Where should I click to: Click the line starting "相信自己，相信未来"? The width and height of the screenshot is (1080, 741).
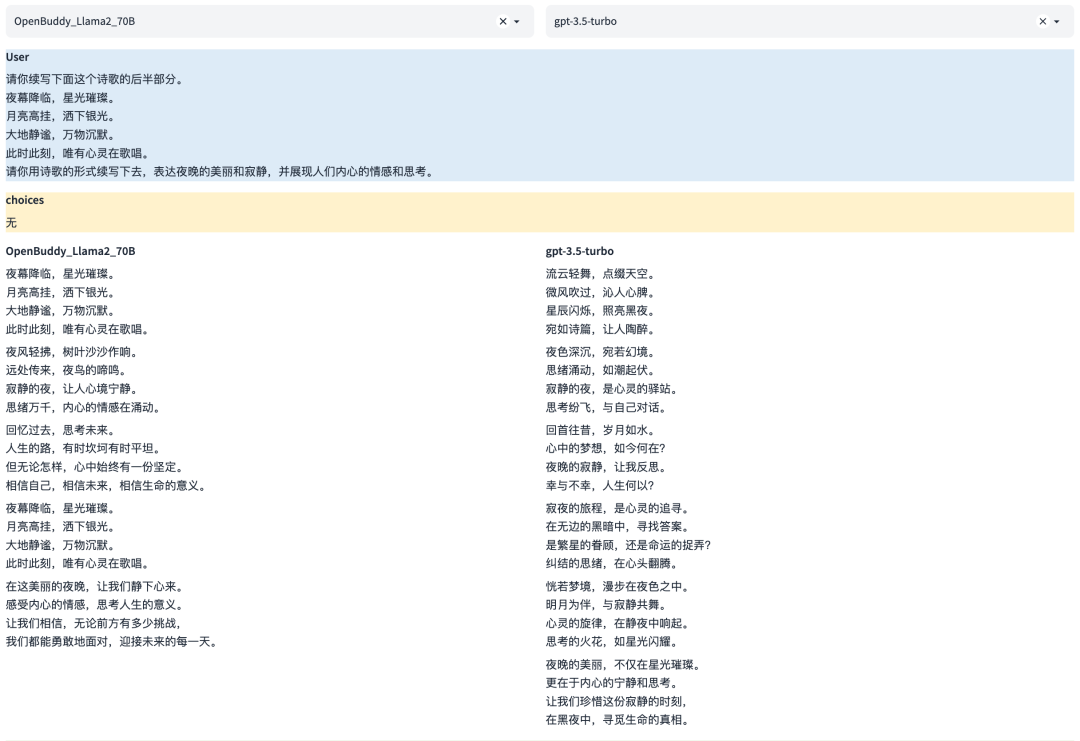coord(107,486)
